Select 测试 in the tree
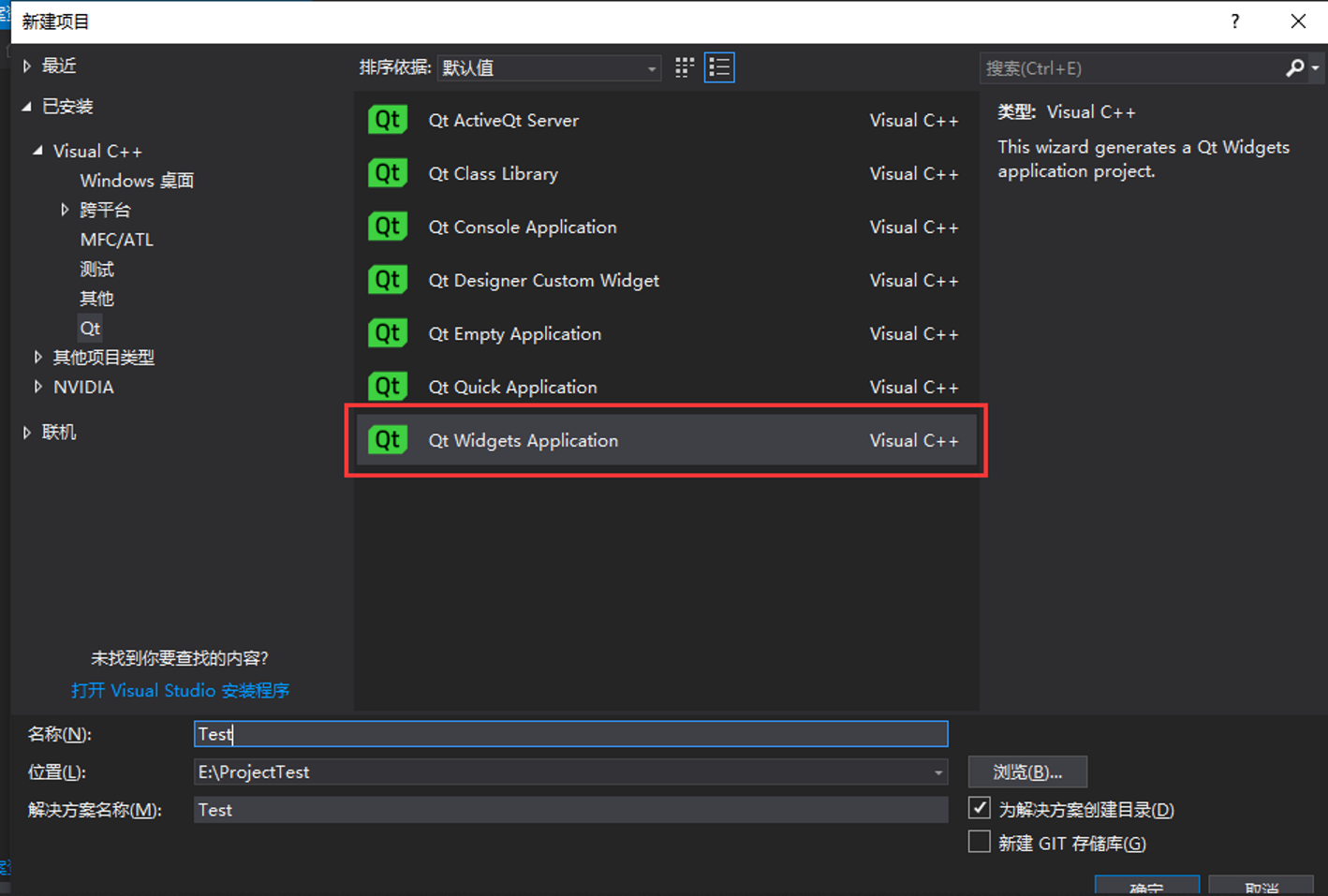 click(96, 270)
